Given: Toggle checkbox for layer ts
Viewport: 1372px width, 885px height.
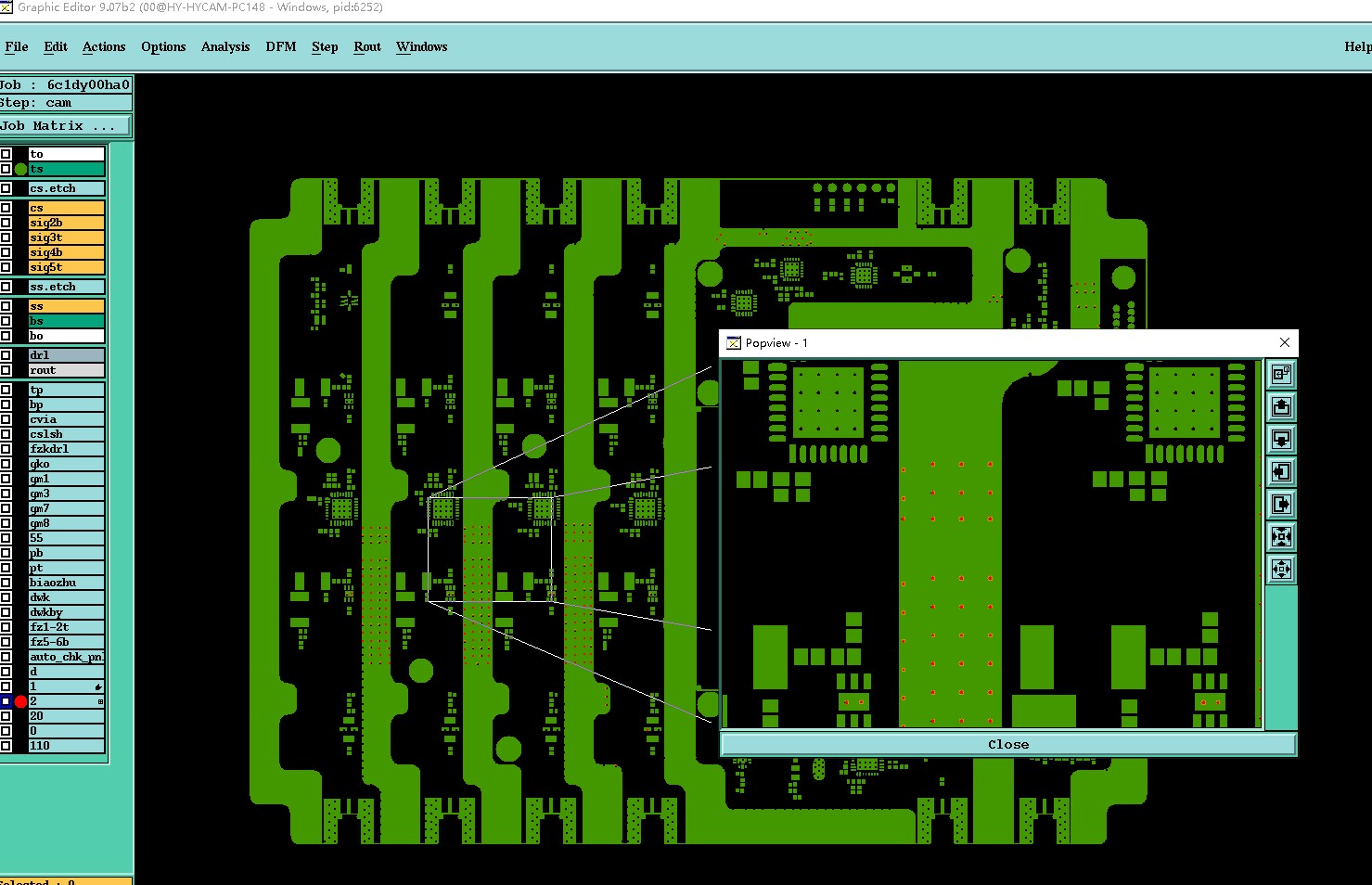Looking at the screenshot, I should 6,169.
